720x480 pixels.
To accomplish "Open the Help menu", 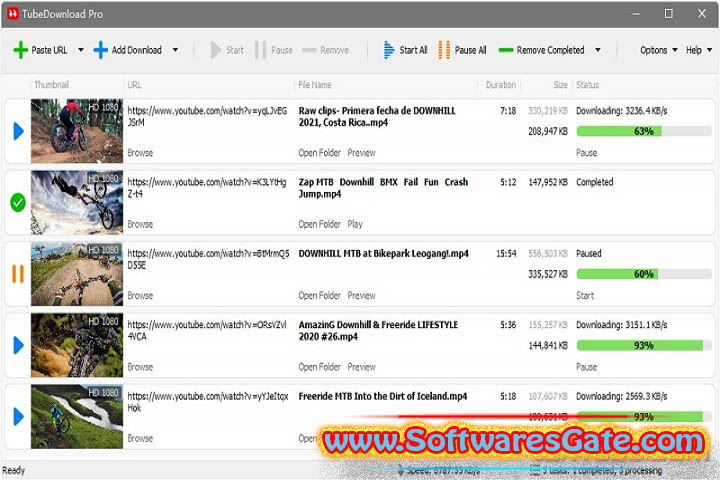I will point(694,50).
